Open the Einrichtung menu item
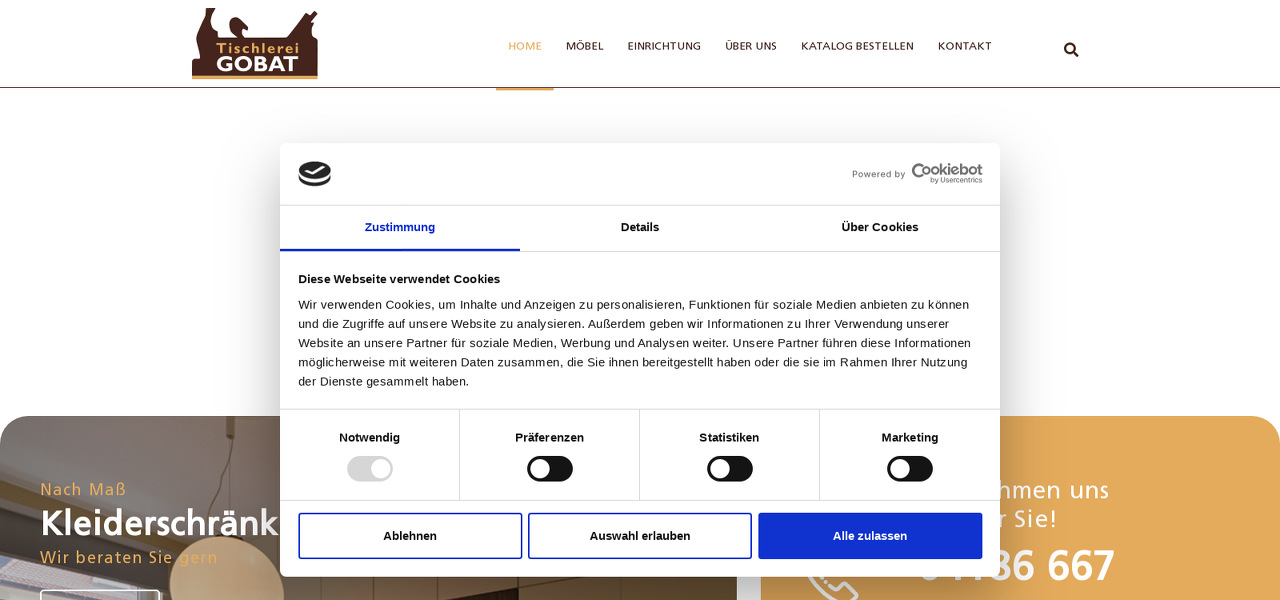The width and height of the screenshot is (1280, 600). [x=664, y=46]
